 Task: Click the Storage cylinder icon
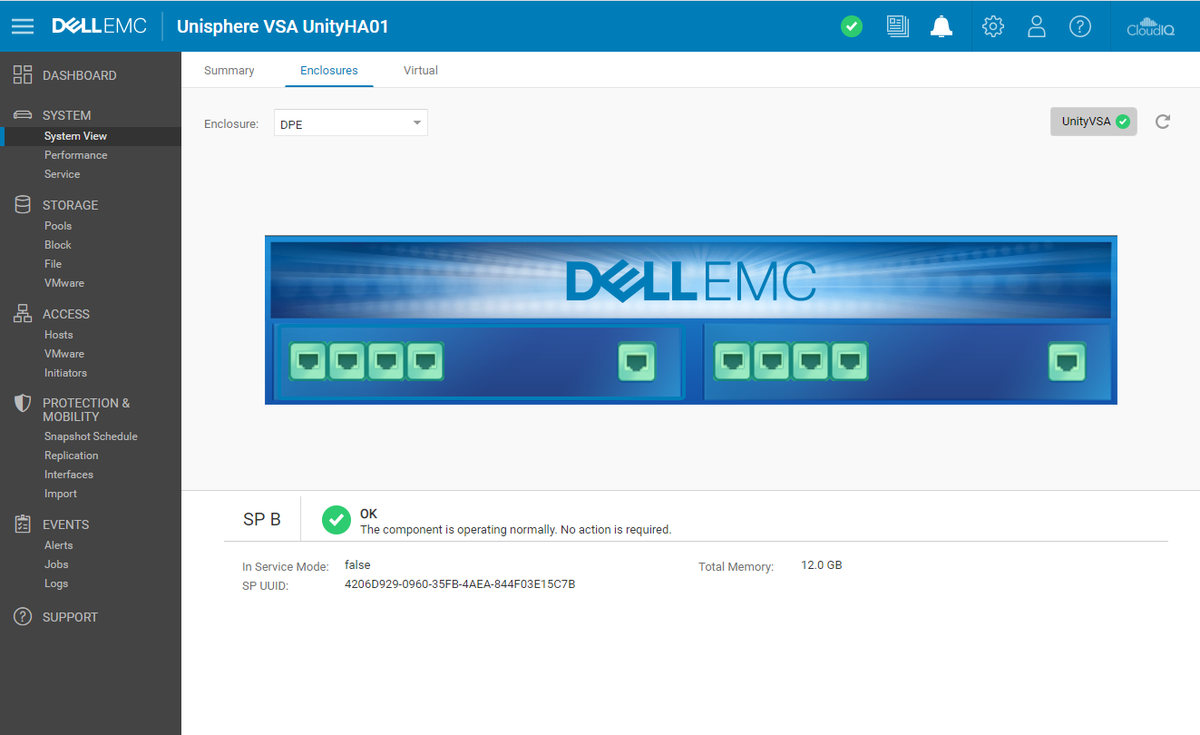pyautogui.click(x=22, y=205)
